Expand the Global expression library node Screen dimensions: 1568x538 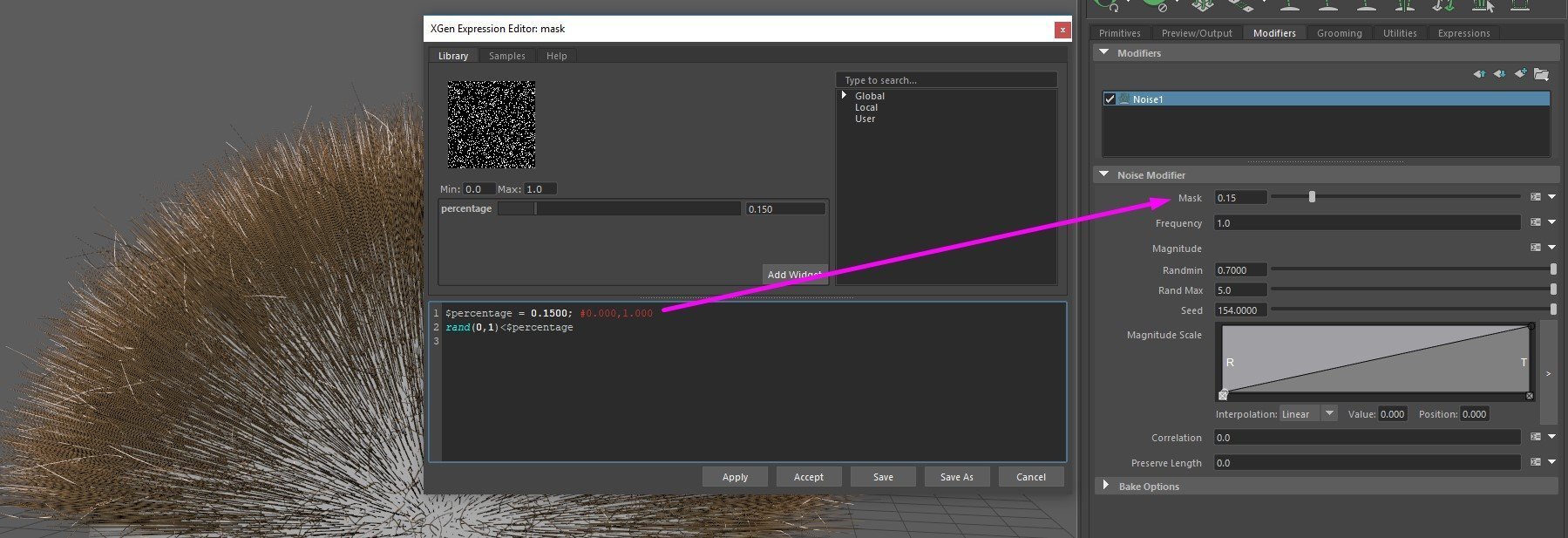click(844, 95)
